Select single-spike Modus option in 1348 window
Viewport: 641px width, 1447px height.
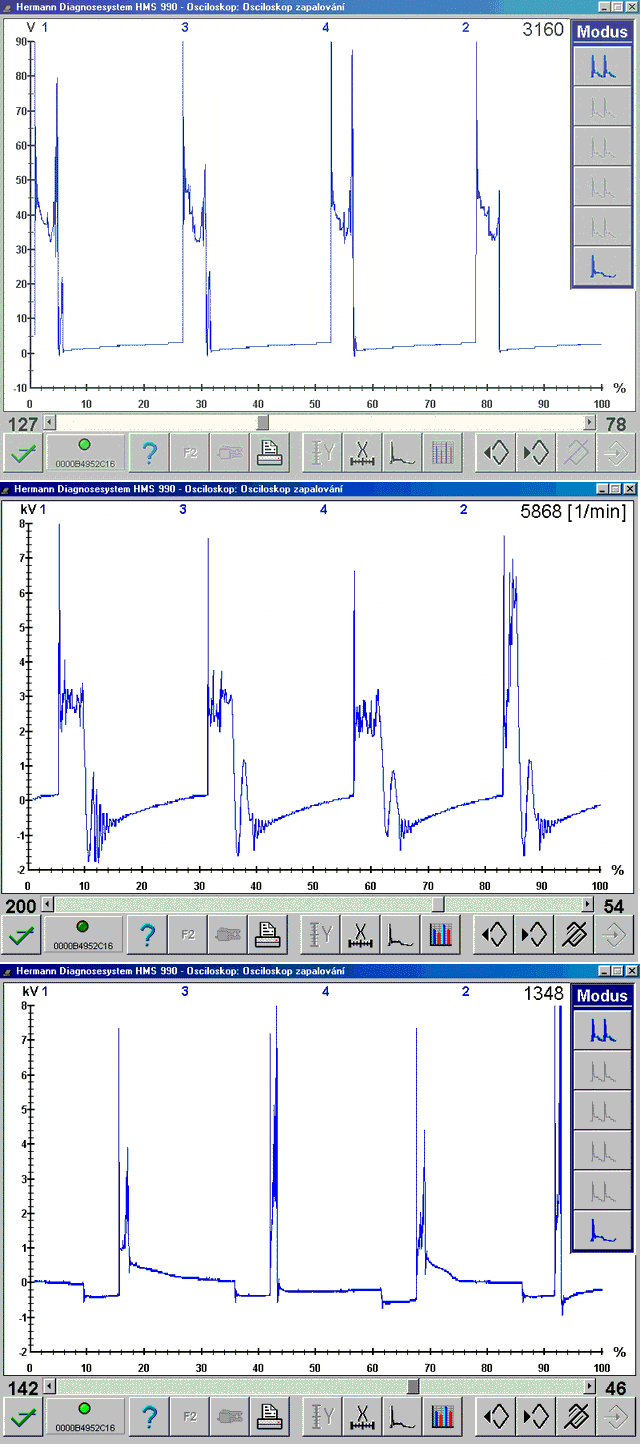(x=602, y=1229)
